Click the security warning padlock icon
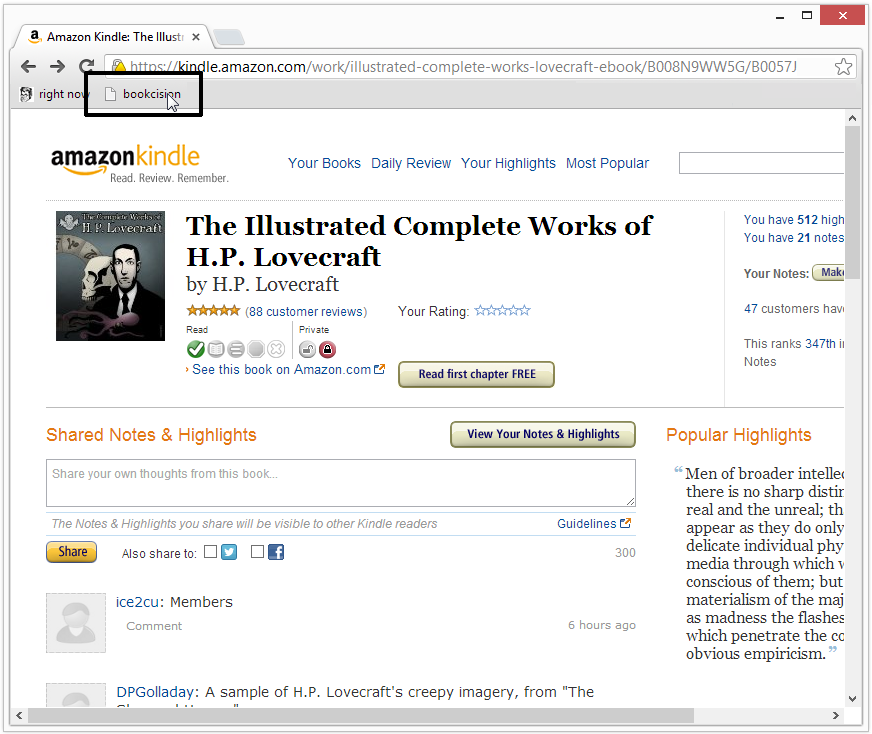The width and height of the screenshot is (872, 734). point(118,67)
